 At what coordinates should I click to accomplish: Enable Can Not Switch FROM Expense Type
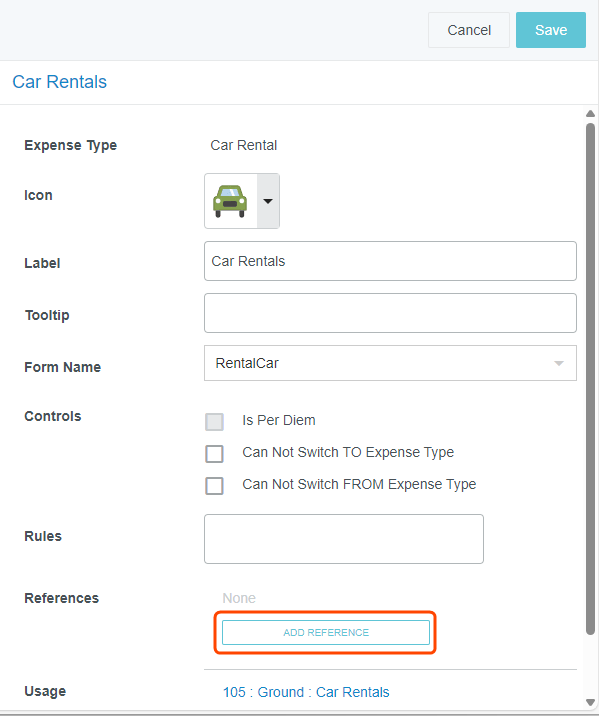214,486
